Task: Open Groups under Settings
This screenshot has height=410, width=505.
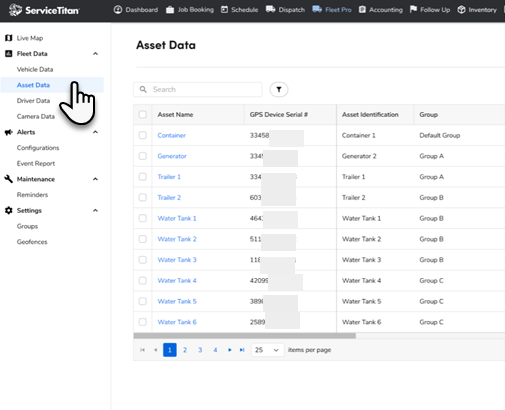Action: pyautogui.click(x=27, y=226)
